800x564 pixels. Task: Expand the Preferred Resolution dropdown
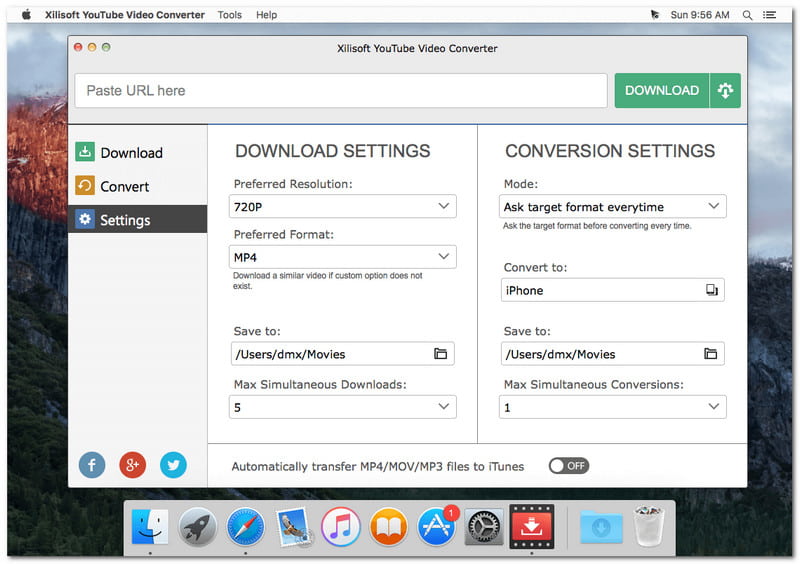[x=344, y=206]
